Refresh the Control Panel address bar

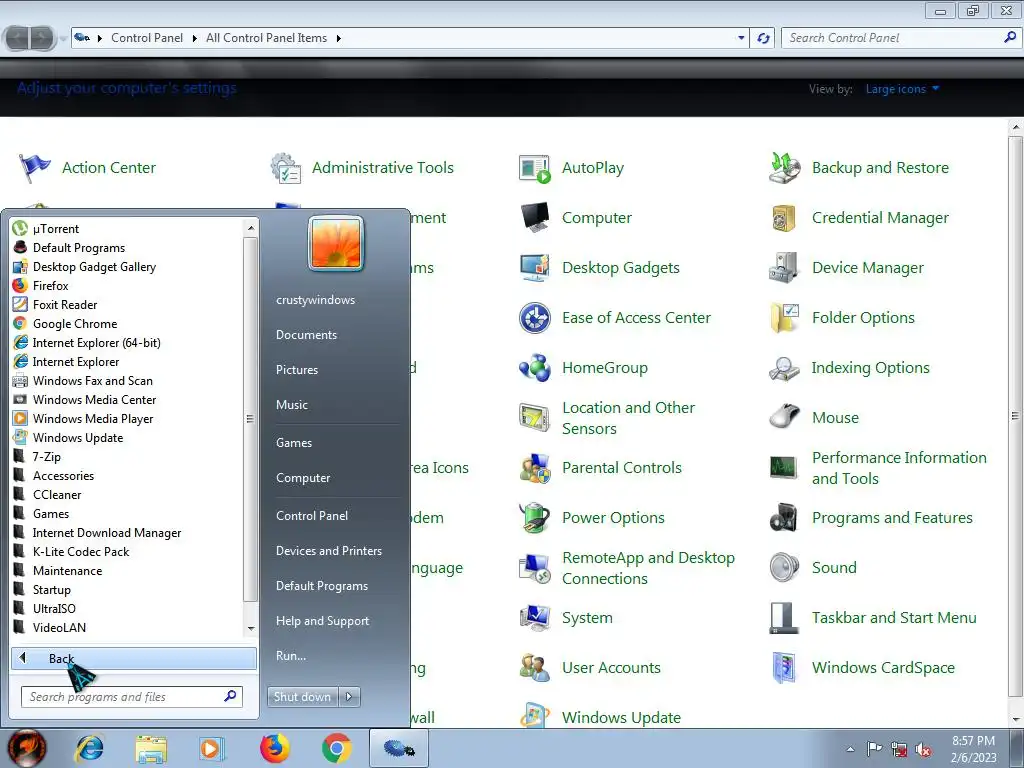pyautogui.click(x=763, y=38)
